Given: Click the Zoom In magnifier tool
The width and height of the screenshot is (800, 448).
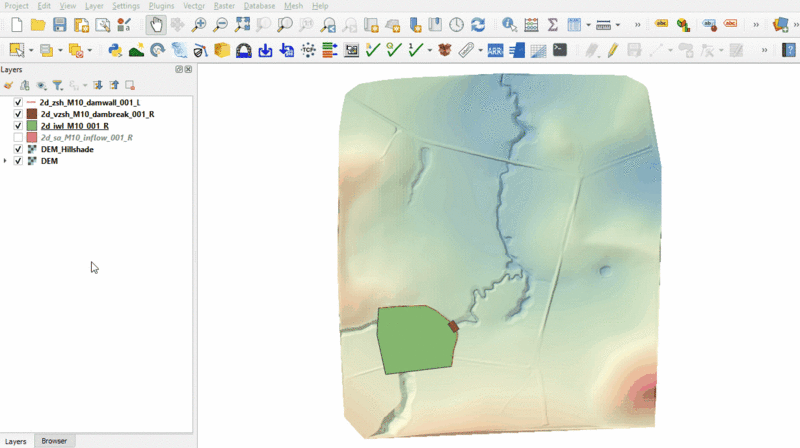Looking at the screenshot, I should point(199,25).
